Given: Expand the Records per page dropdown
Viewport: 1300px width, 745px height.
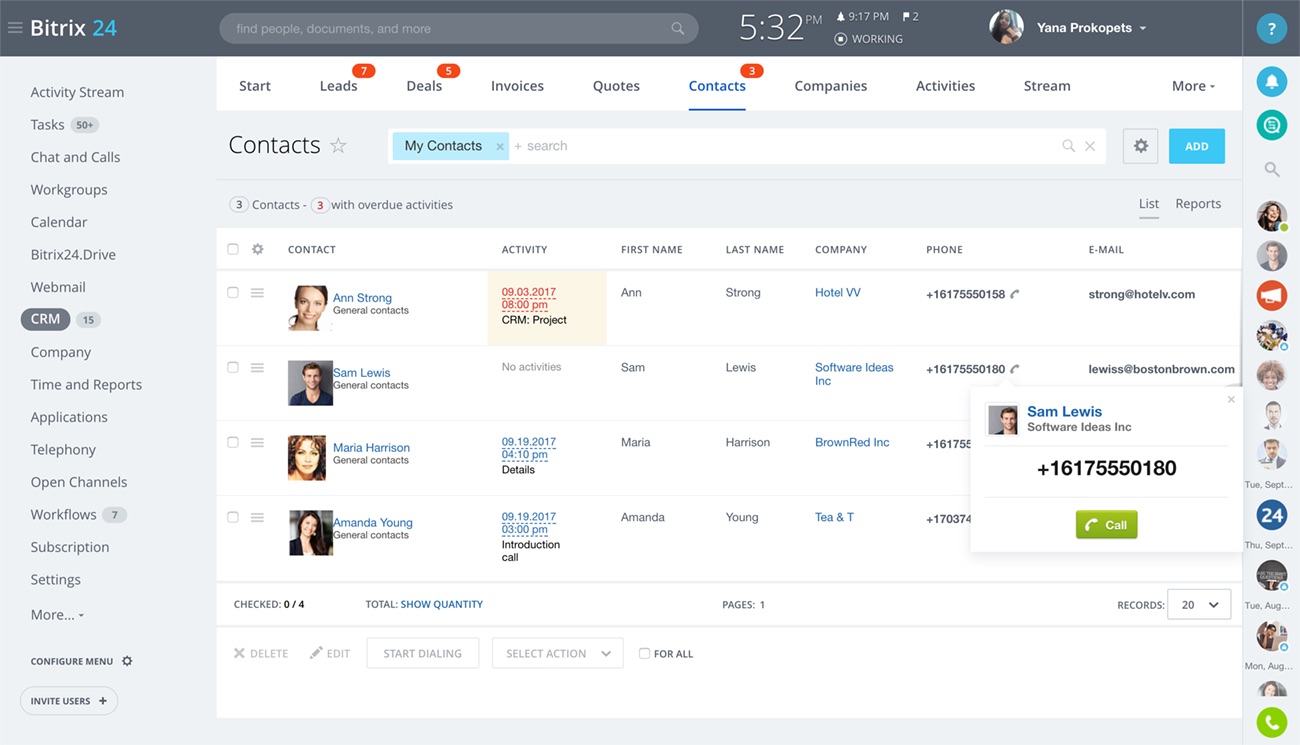Looking at the screenshot, I should click(x=1198, y=605).
